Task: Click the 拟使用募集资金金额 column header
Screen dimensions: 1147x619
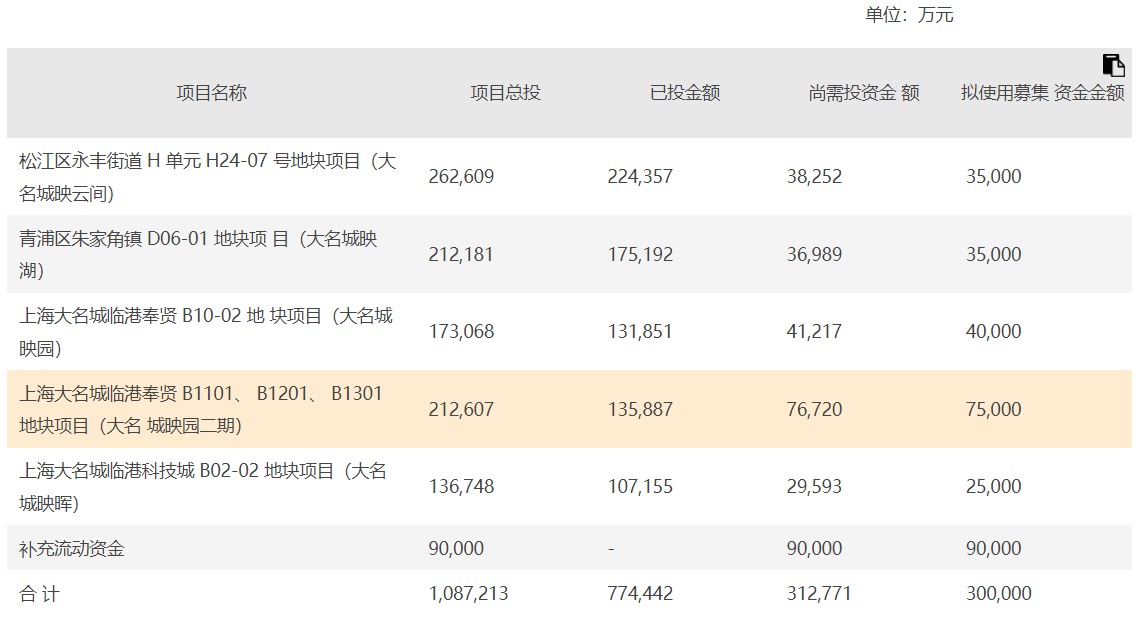Action: (1042, 93)
